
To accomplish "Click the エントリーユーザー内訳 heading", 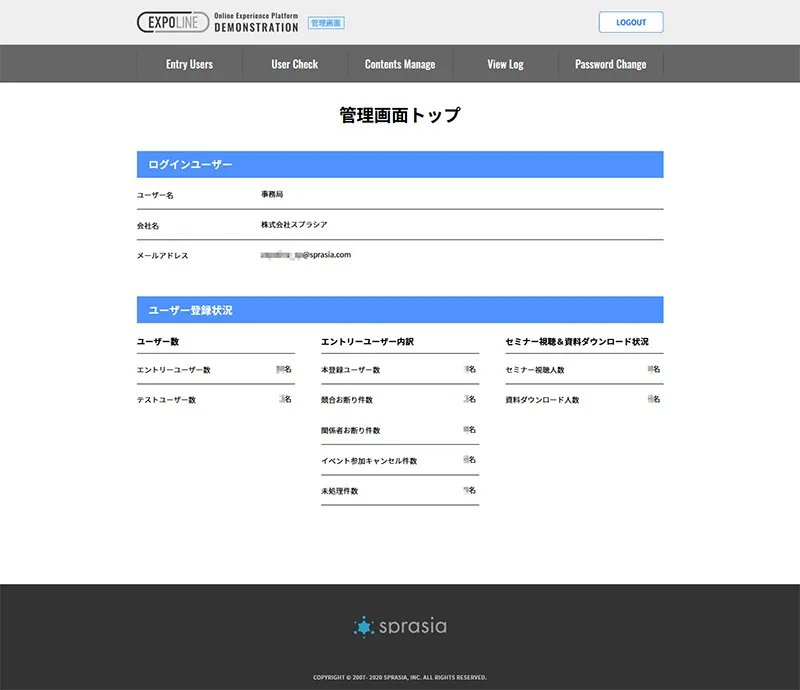I will (367, 341).
